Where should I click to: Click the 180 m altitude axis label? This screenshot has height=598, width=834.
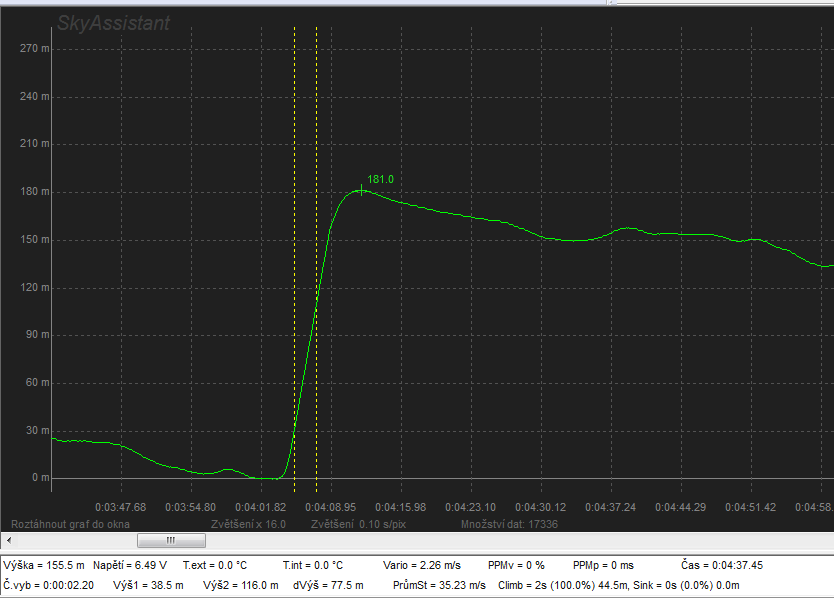[35, 191]
